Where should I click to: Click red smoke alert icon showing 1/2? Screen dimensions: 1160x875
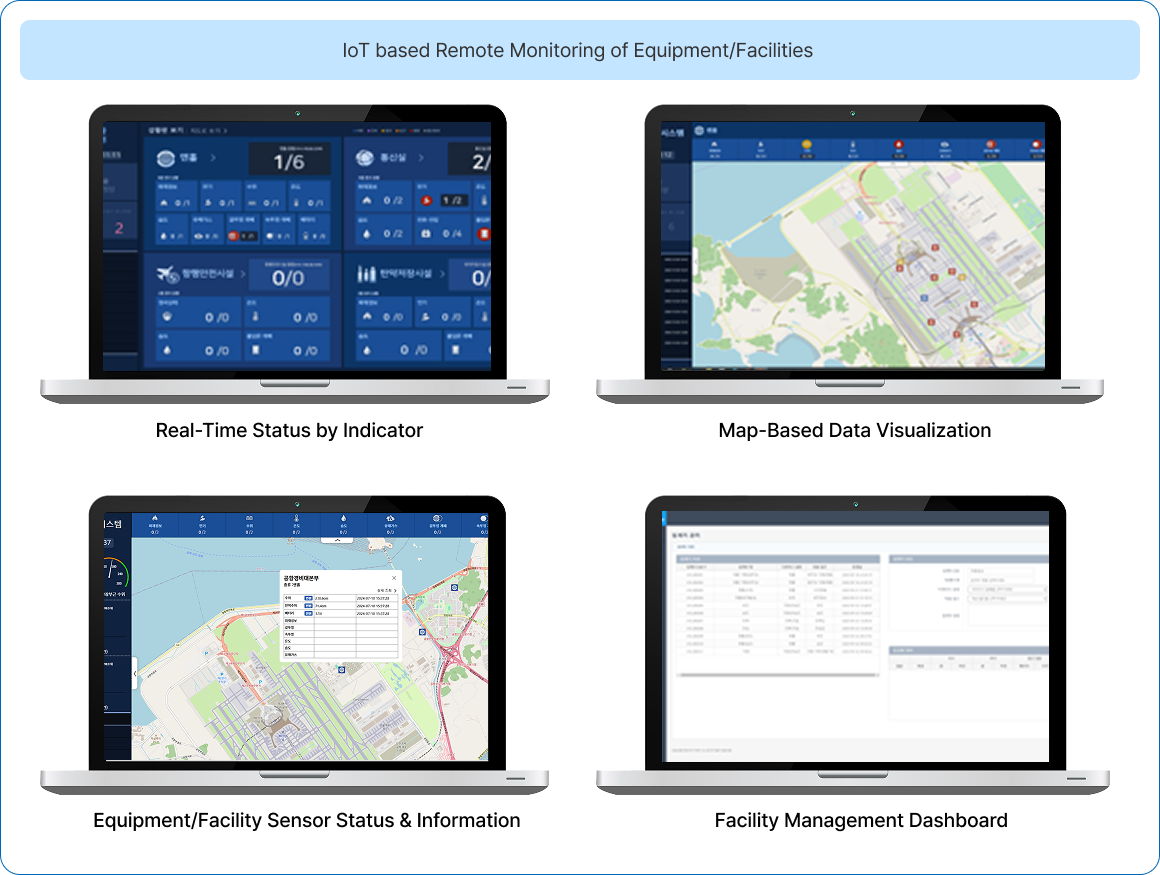click(x=426, y=200)
